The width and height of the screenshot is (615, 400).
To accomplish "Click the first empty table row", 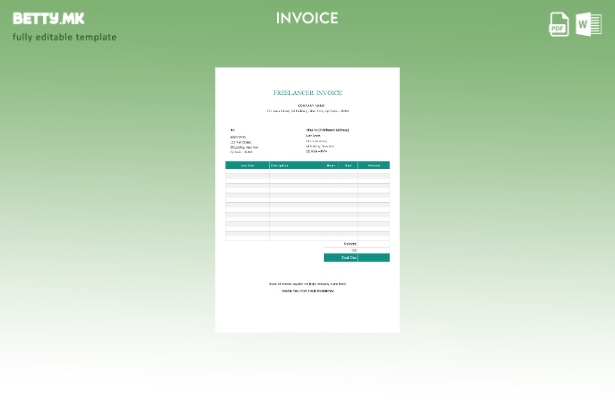I will pyautogui.click(x=307, y=173).
